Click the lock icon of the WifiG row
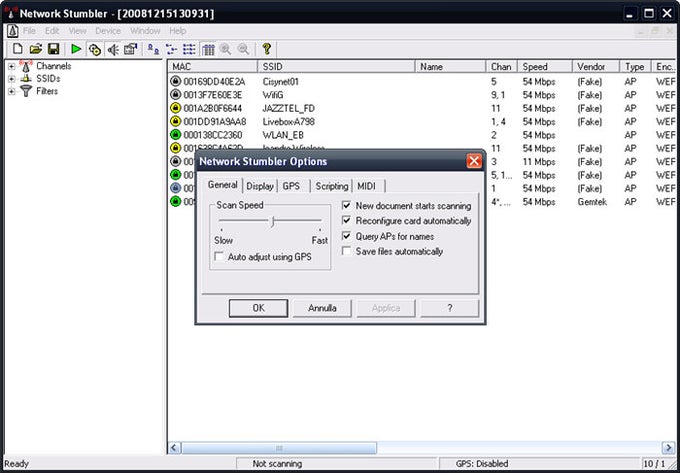680x473 pixels. 175,95
